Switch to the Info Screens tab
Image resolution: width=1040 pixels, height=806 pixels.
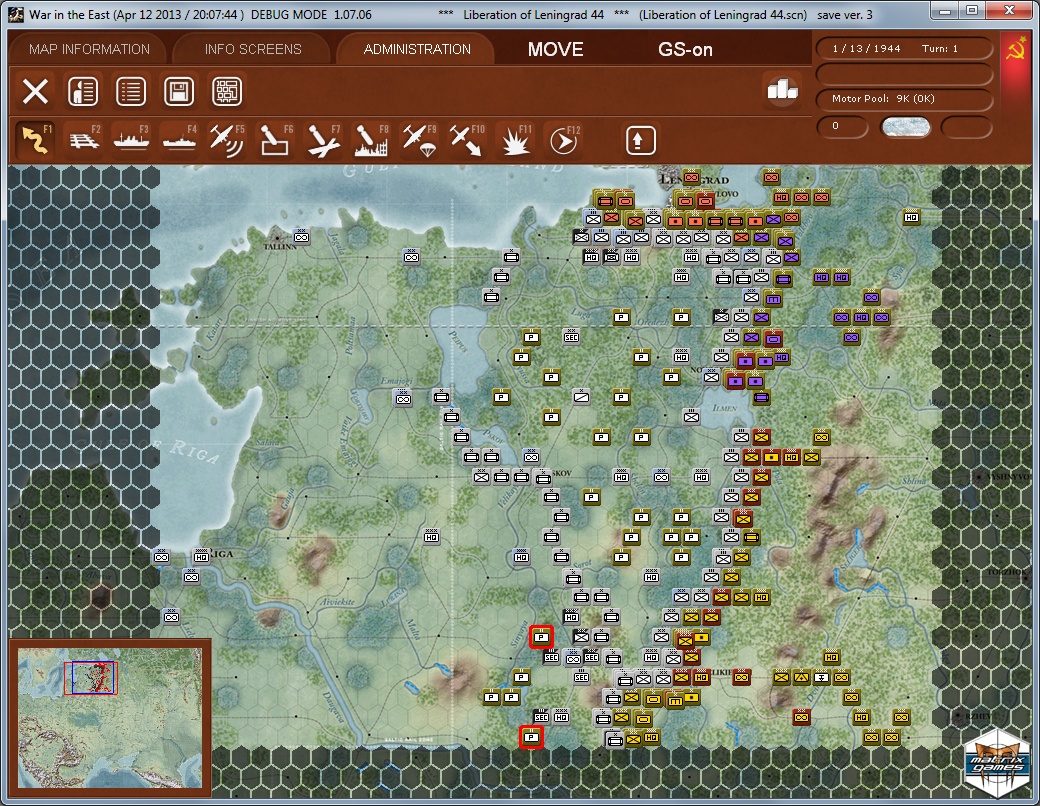pyautogui.click(x=253, y=49)
